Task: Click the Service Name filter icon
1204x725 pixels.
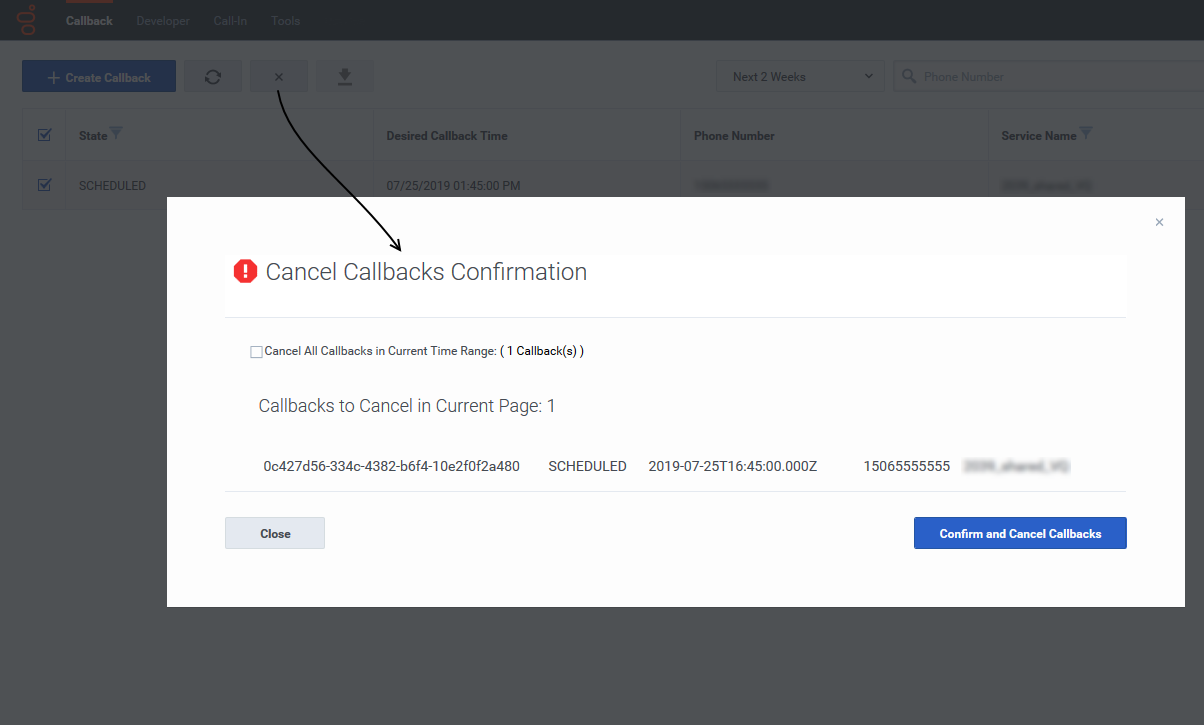Action: pyautogui.click(x=1086, y=134)
